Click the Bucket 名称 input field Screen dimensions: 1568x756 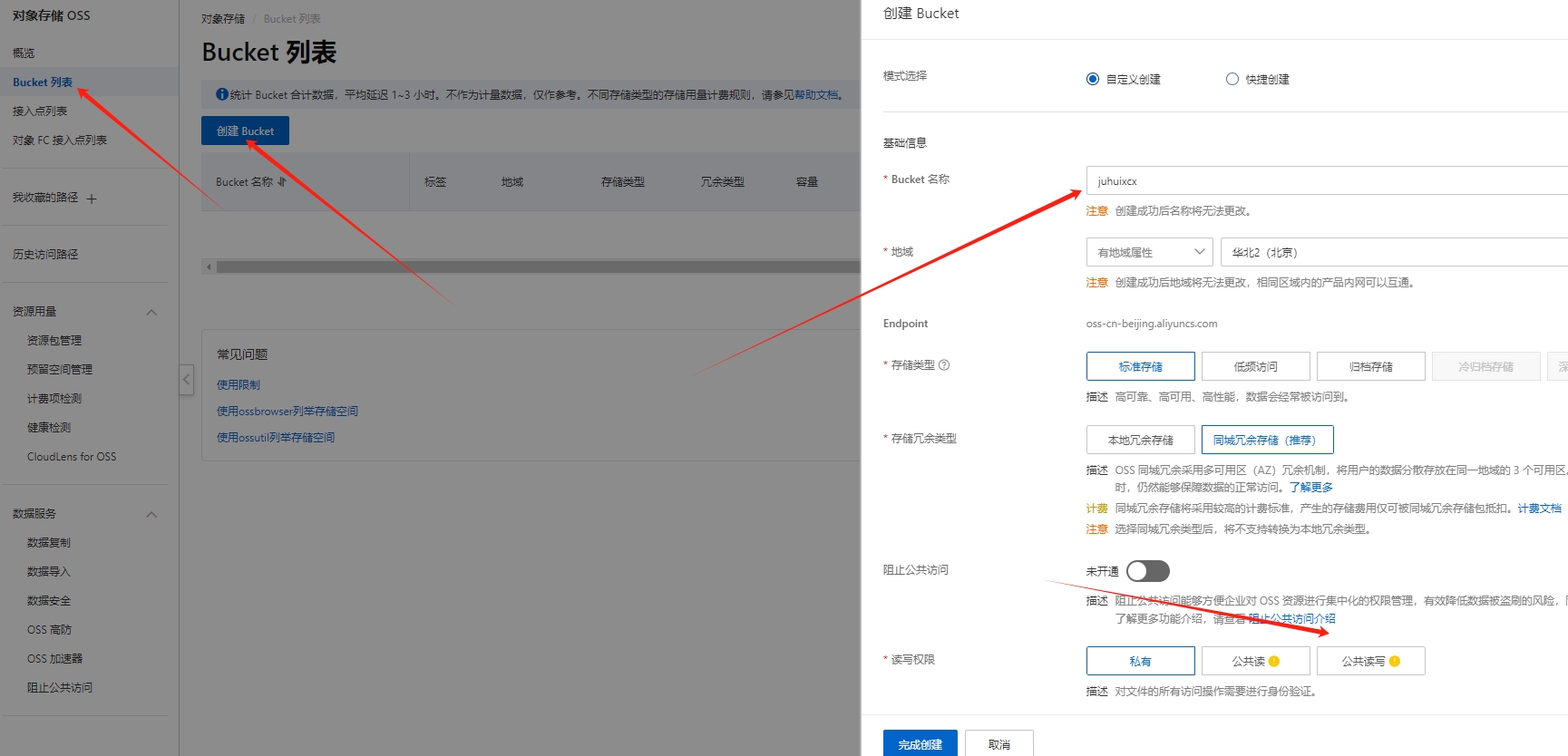[1324, 180]
